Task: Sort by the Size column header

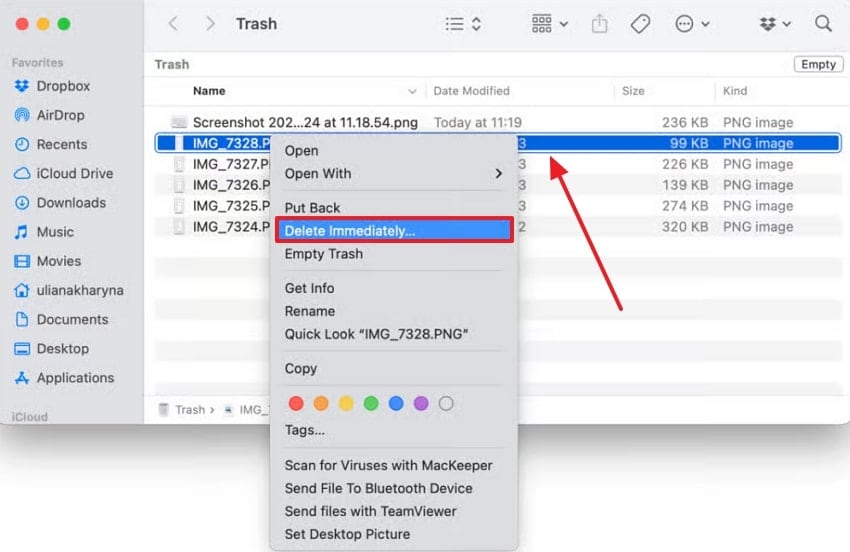Action: pyautogui.click(x=633, y=91)
